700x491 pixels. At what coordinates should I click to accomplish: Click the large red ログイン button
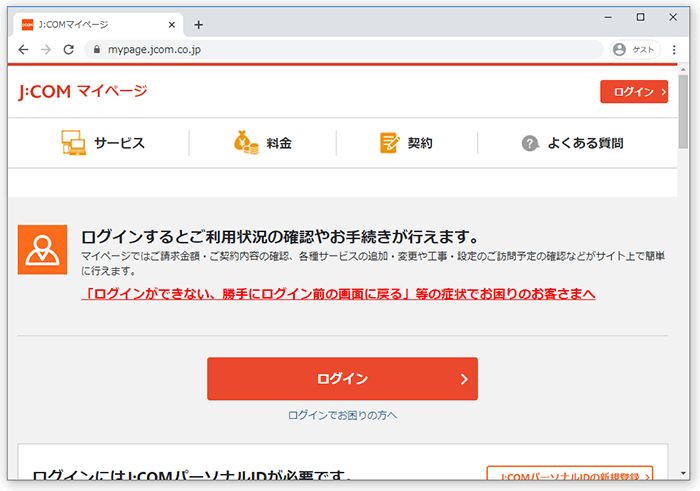[342, 379]
